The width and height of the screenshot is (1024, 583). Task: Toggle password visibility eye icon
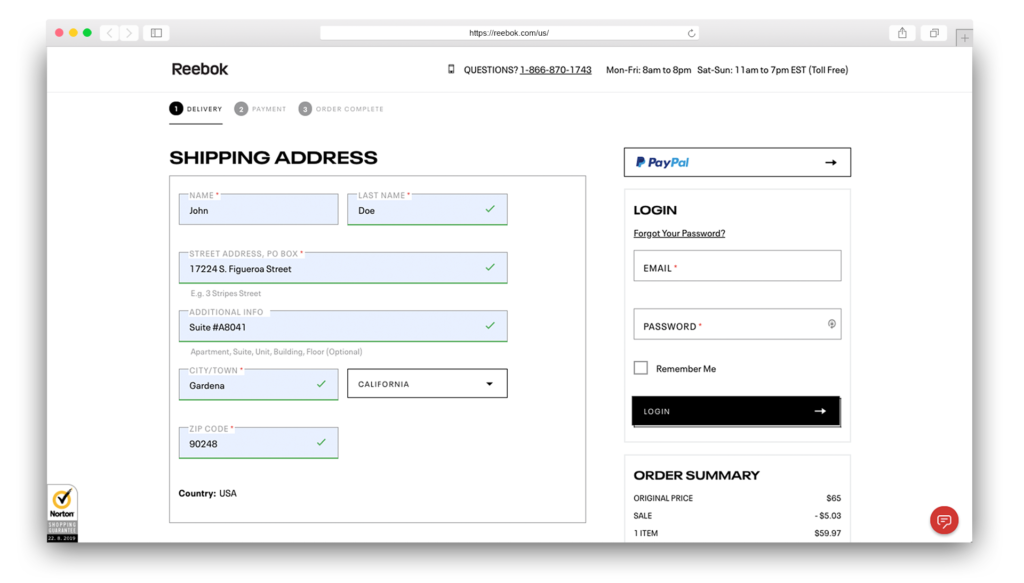831,324
